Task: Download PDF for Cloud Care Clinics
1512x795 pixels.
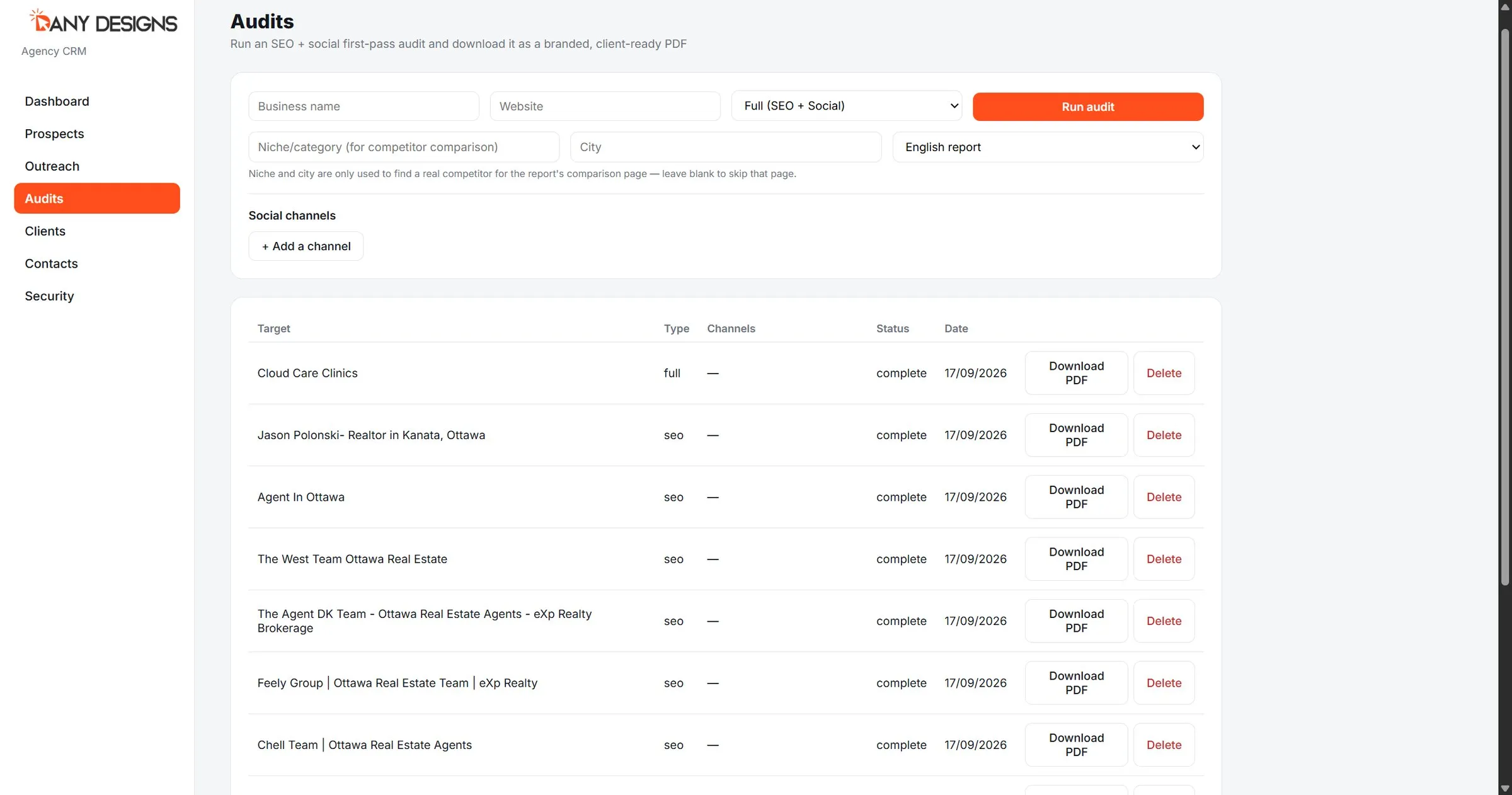Action: click(1077, 373)
